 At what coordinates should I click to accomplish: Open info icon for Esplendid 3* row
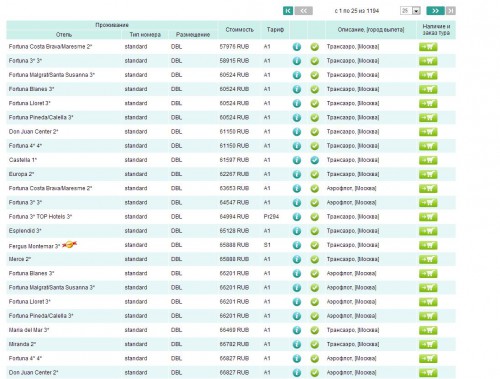tap(297, 231)
